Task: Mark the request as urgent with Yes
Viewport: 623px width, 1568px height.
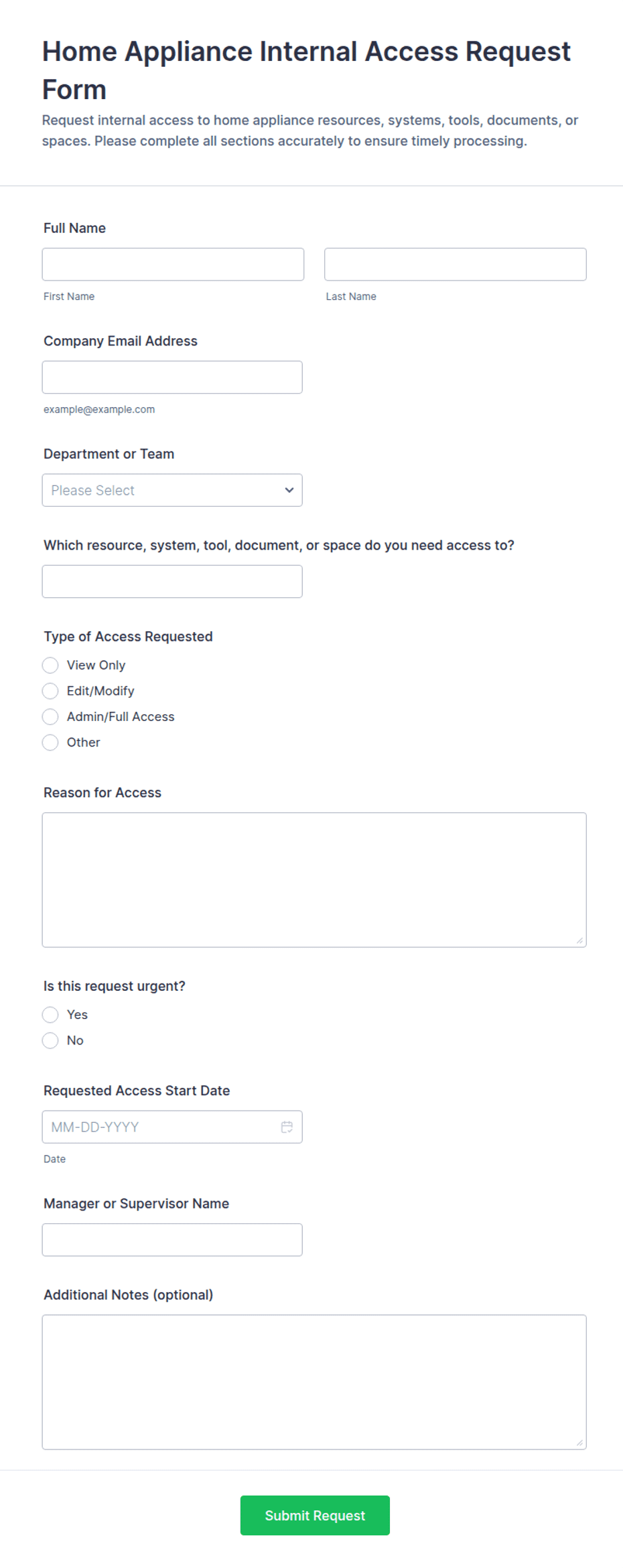Action: pyautogui.click(x=50, y=1014)
